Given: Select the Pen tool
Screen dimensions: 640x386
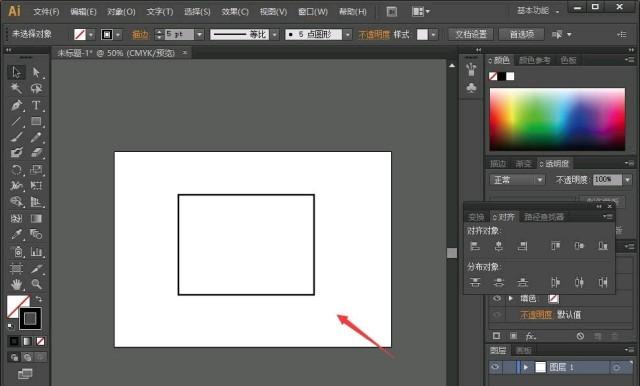Looking at the screenshot, I should pyautogui.click(x=16, y=105).
